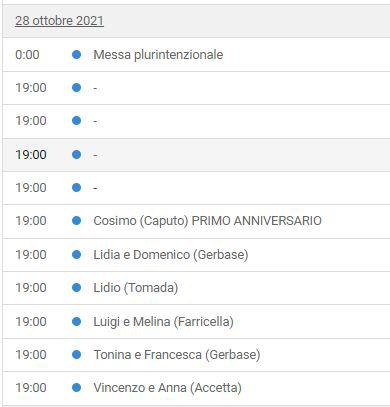
Task: Click the blue dot beside Lidia e Domenico
Action: click(x=76, y=255)
